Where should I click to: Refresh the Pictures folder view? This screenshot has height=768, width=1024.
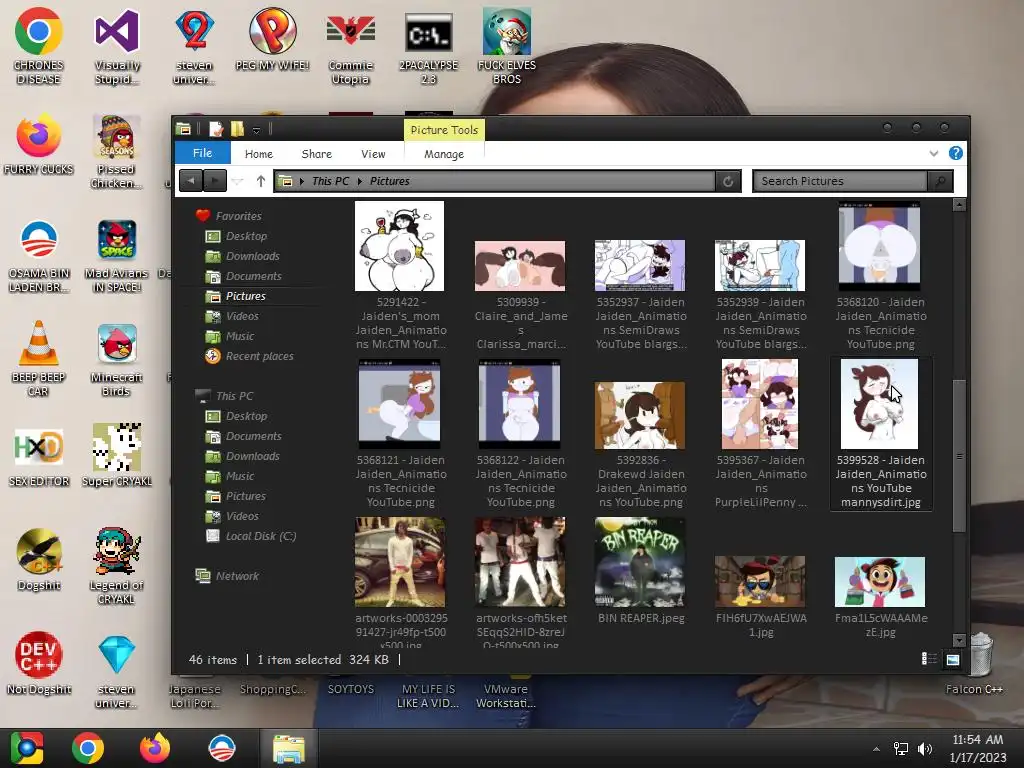click(728, 182)
